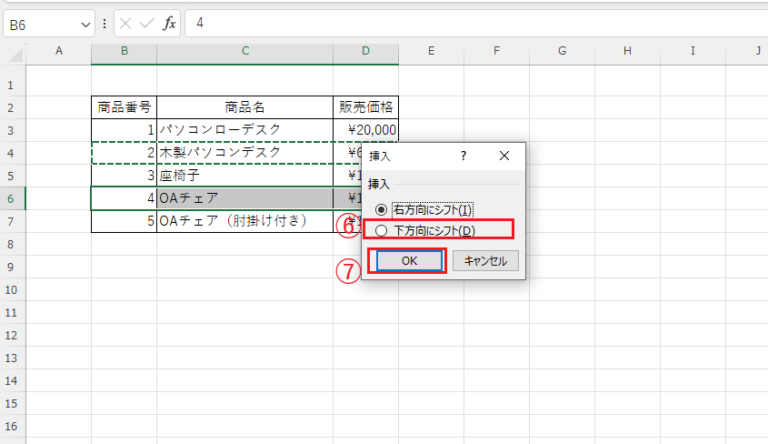Screen dimensions: 768x444
Task: Click the Insert Function fx icon
Action: (170, 21)
